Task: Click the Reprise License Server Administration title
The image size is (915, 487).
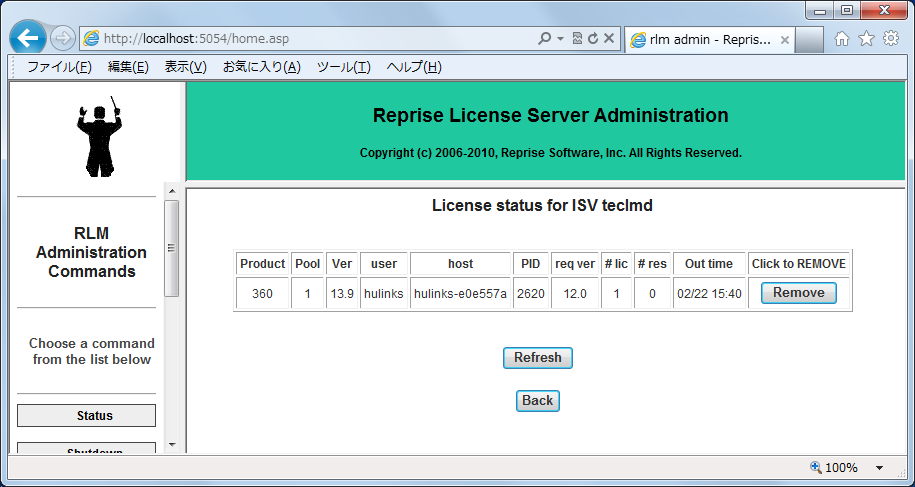Action: click(x=550, y=115)
